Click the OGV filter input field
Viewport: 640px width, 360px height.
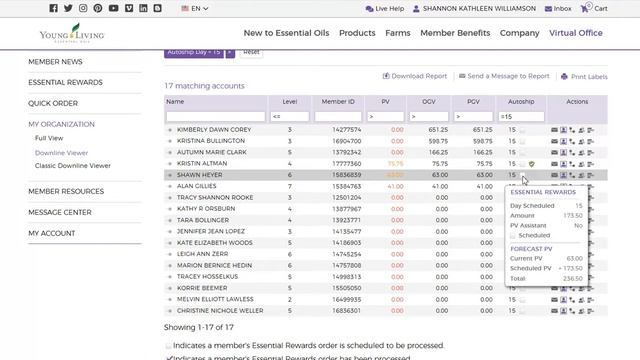tap(429, 117)
